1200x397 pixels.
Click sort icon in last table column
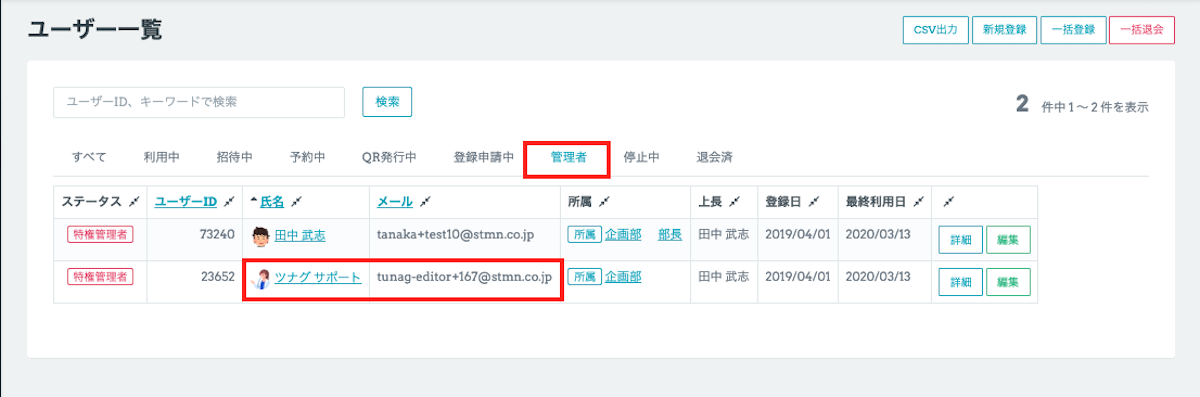pyautogui.click(x=948, y=202)
